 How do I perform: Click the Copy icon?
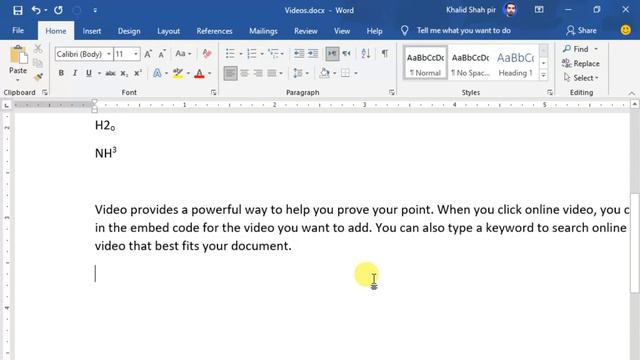click(38, 63)
